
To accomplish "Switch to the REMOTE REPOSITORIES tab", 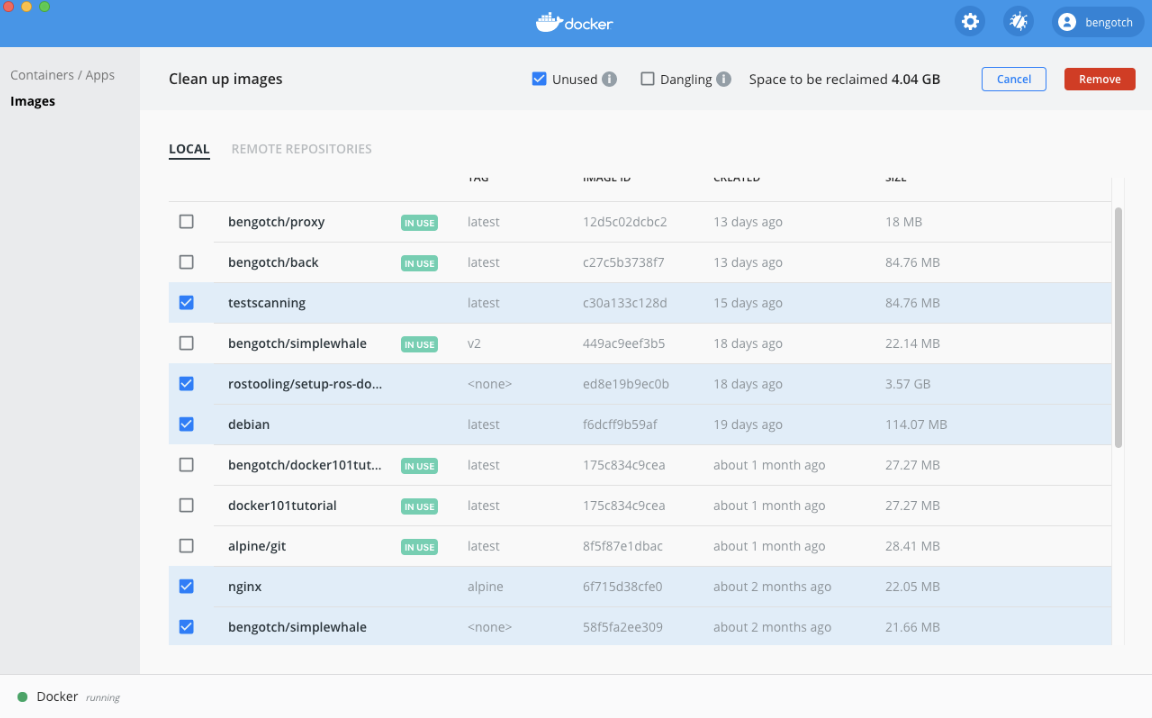I will (x=304, y=148).
